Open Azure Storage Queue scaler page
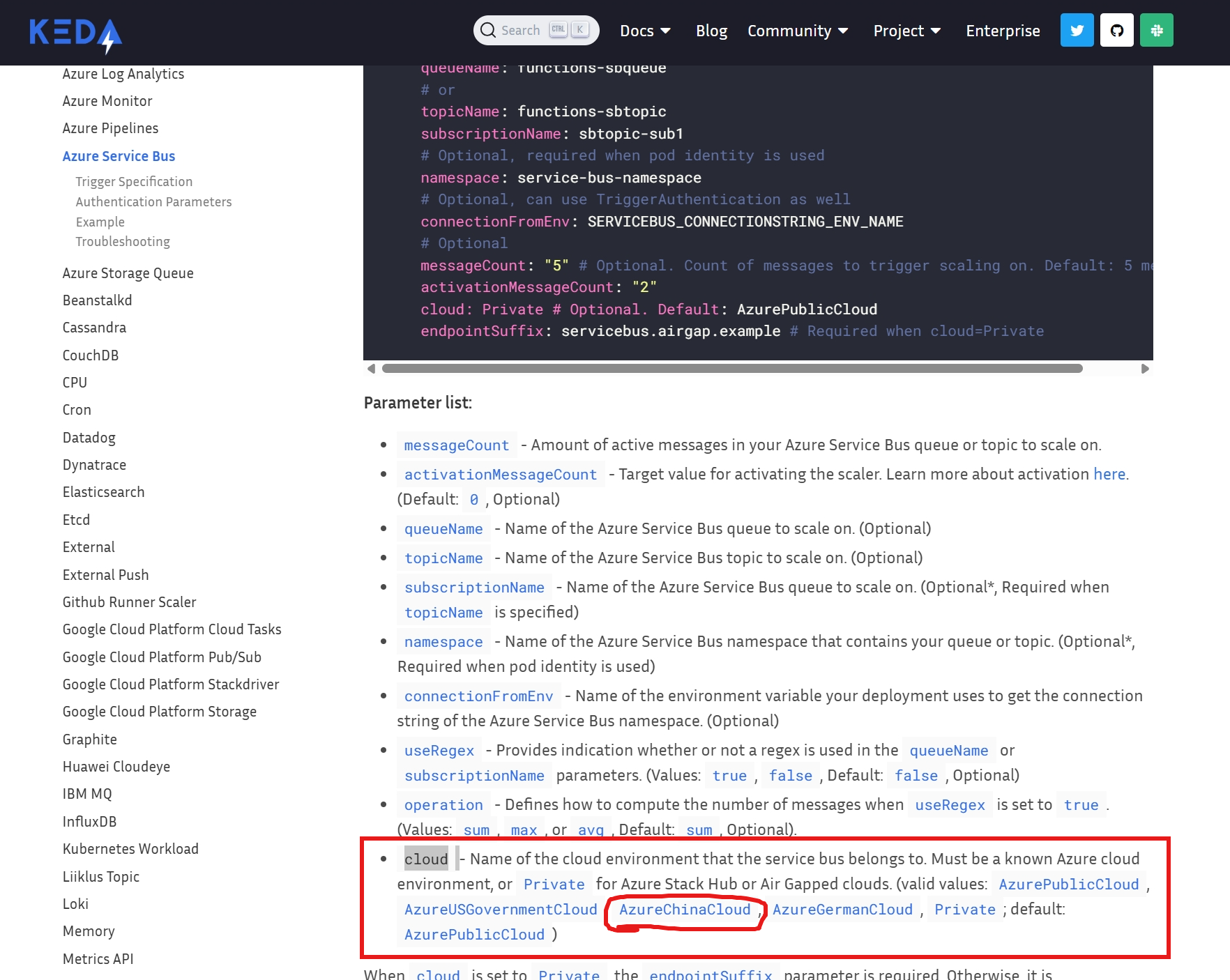The image size is (1230, 980). coord(128,273)
